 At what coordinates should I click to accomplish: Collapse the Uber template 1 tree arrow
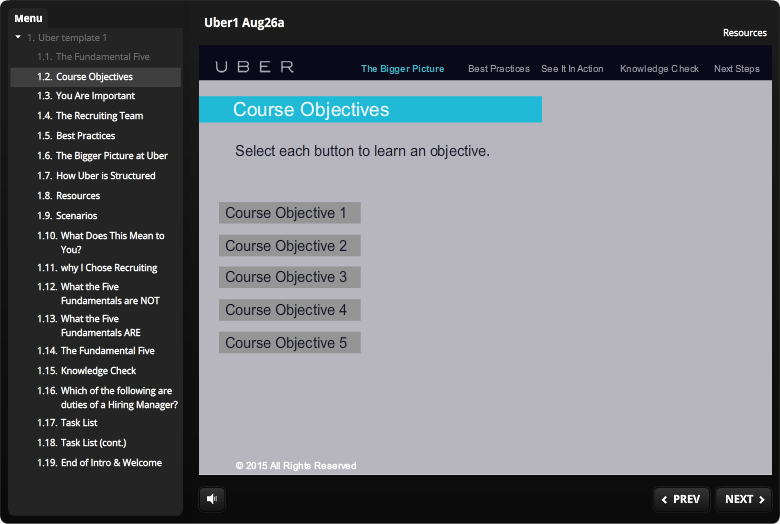pos(18,37)
